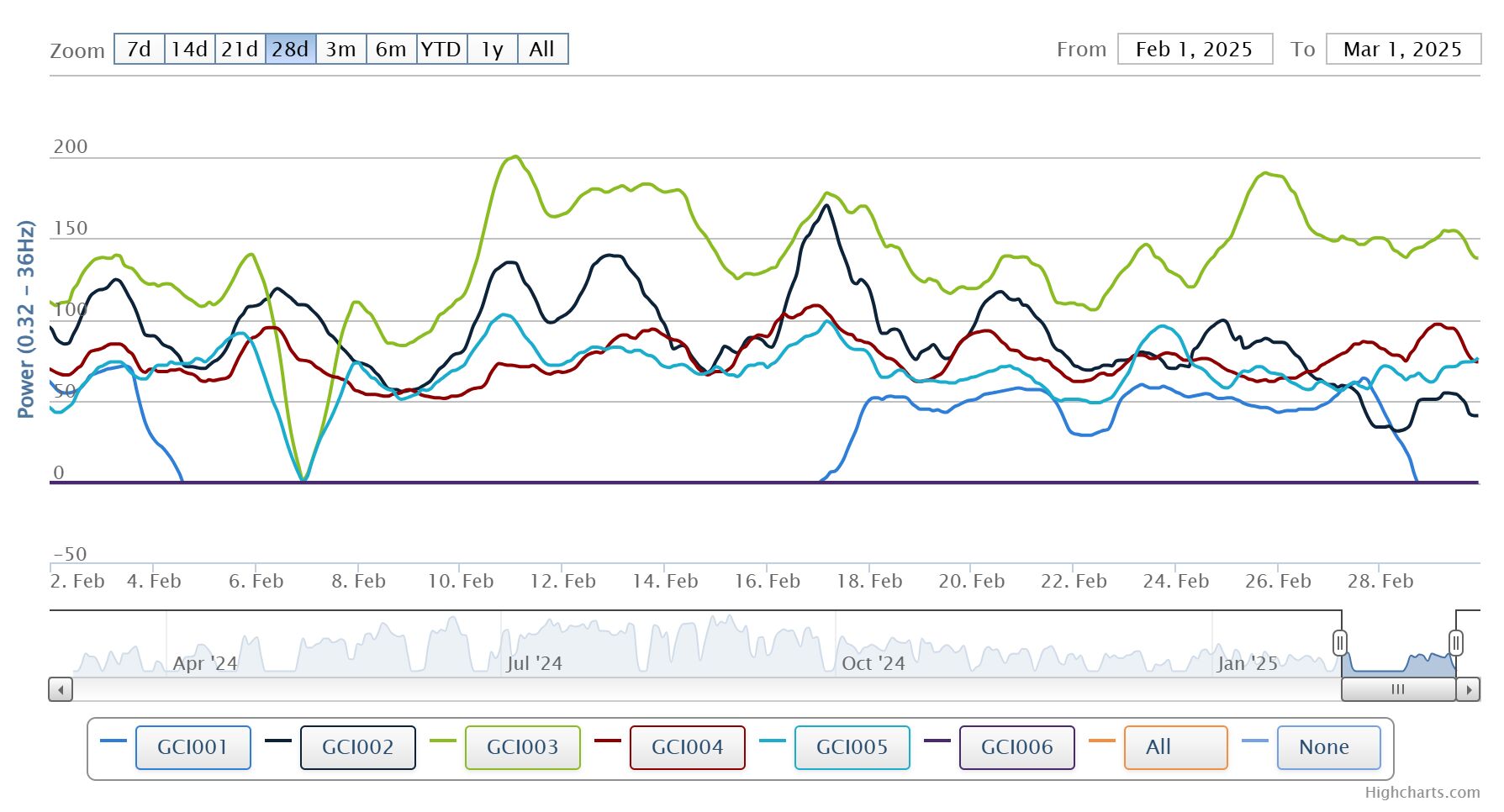Screen dimensions: 1504x812
Task: Click the right navigator range handle
Action: click(1455, 643)
